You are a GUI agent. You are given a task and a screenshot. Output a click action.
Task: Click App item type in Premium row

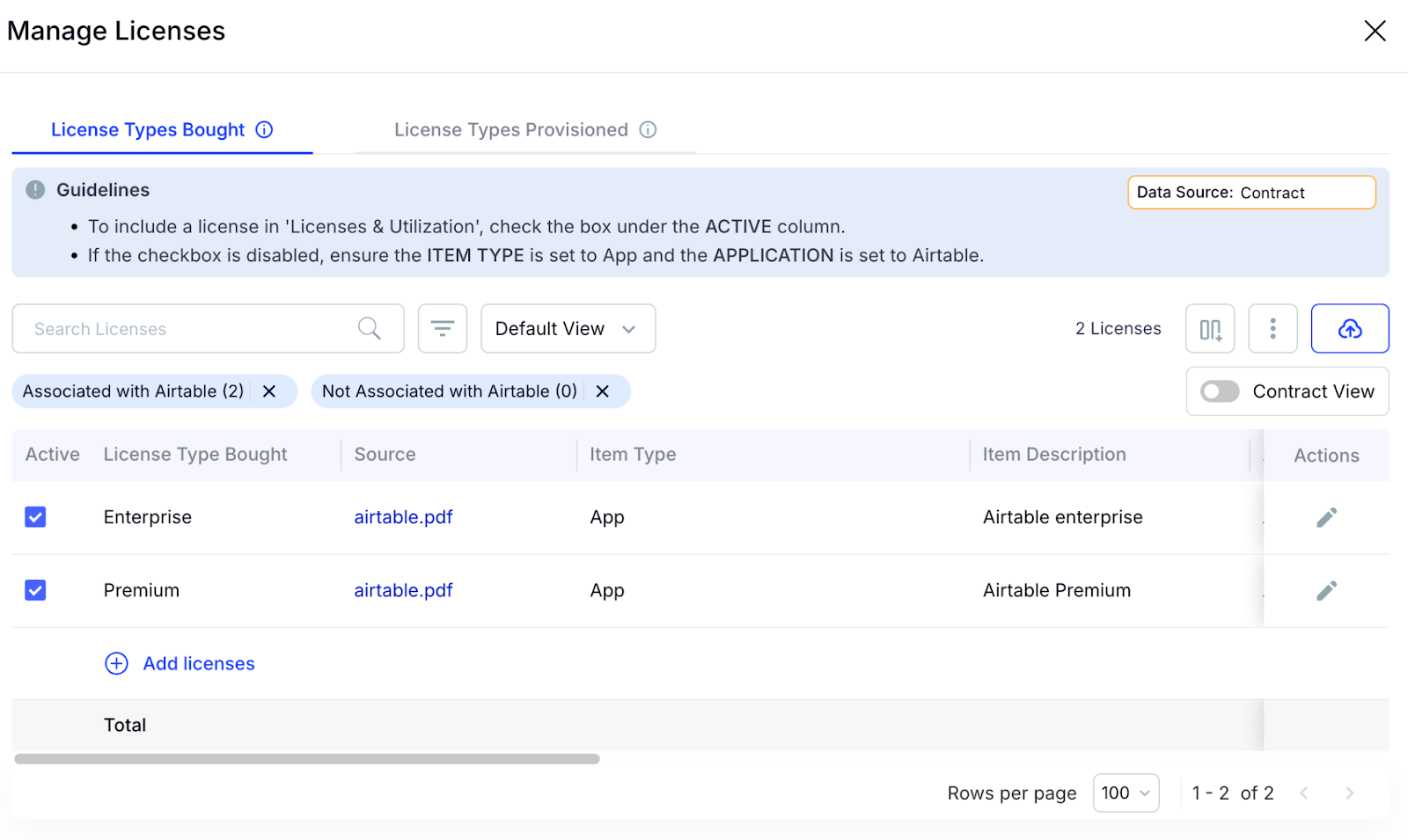[607, 590]
